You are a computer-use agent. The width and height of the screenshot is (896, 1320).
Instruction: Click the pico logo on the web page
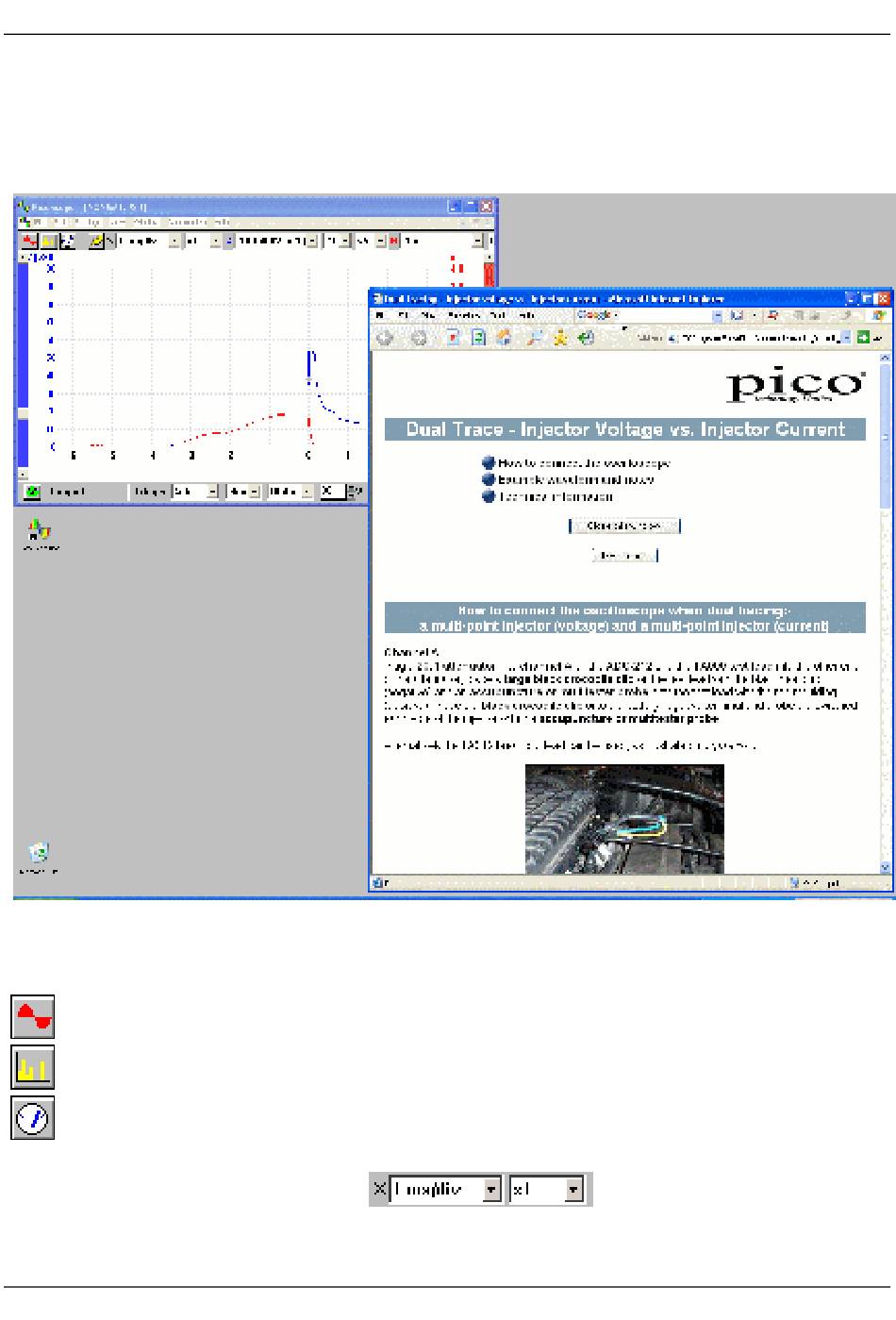point(795,386)
